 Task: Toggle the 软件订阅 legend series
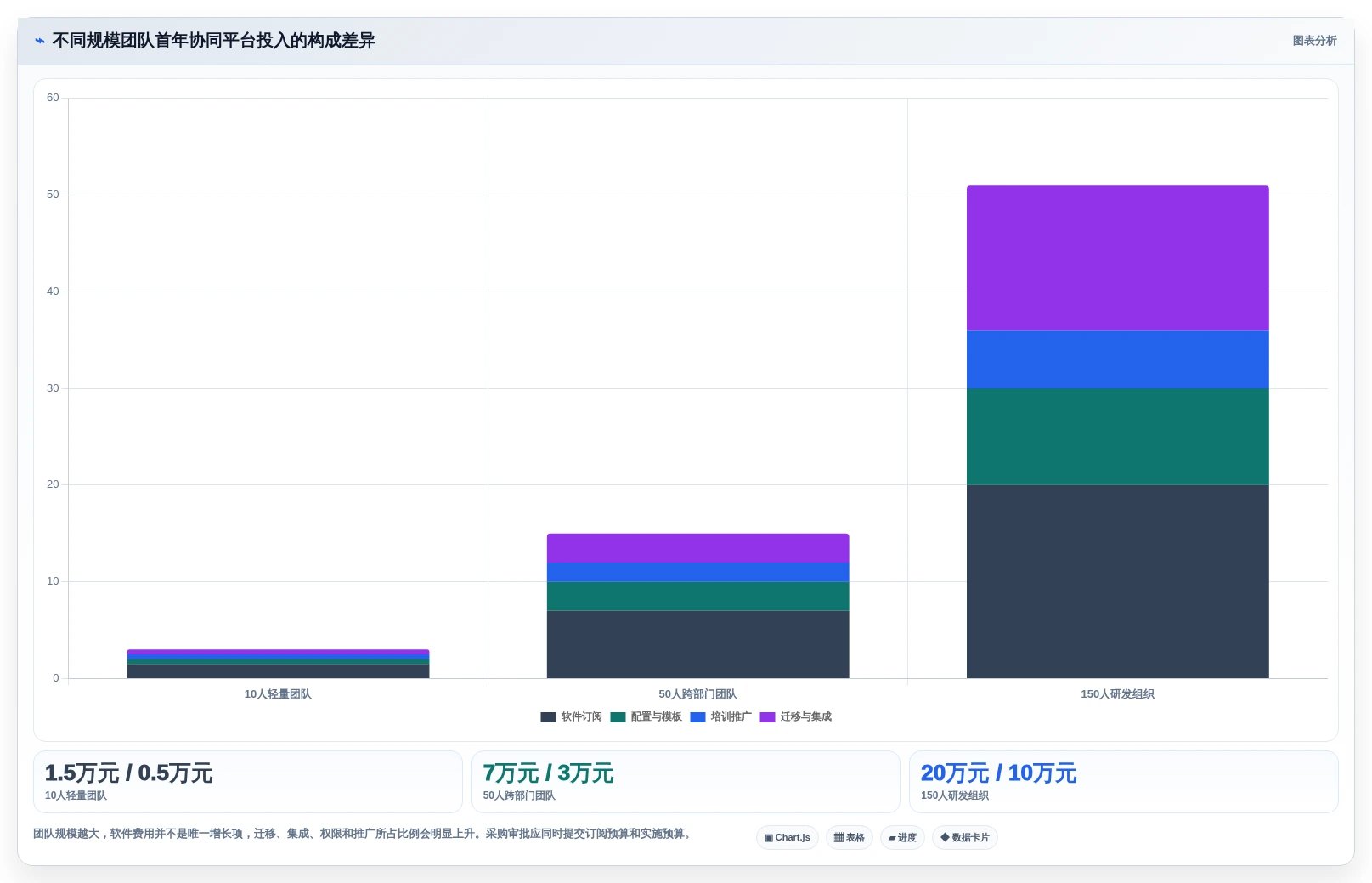tap(571, 717)
